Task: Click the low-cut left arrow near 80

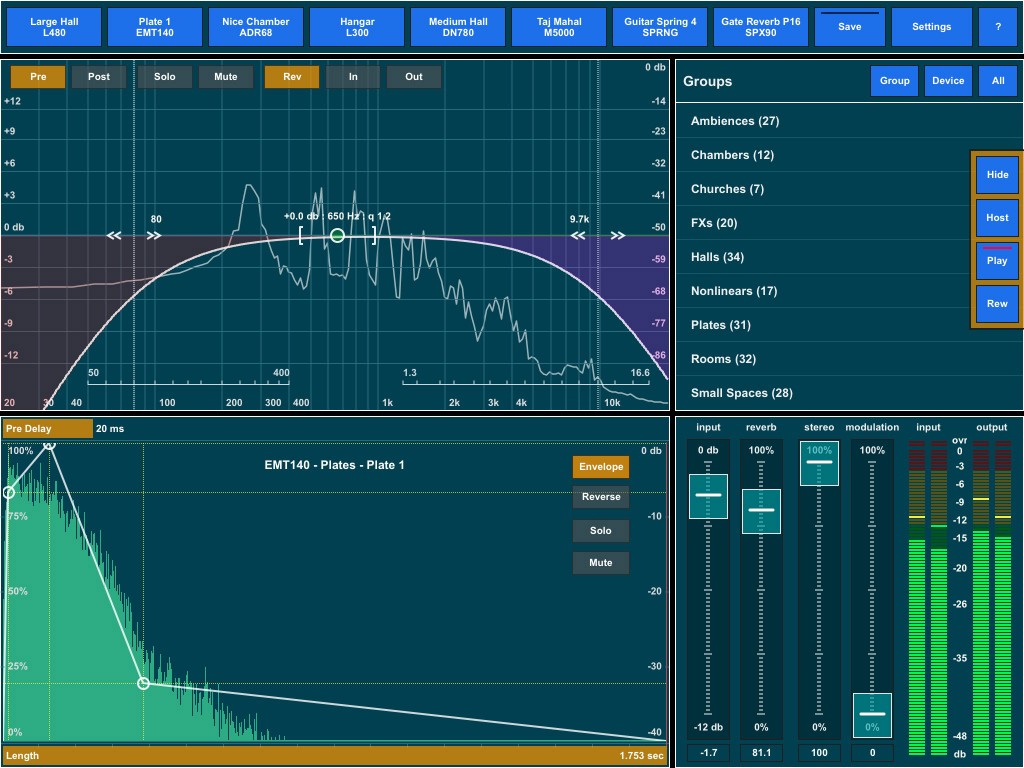Action: (114, 236)
